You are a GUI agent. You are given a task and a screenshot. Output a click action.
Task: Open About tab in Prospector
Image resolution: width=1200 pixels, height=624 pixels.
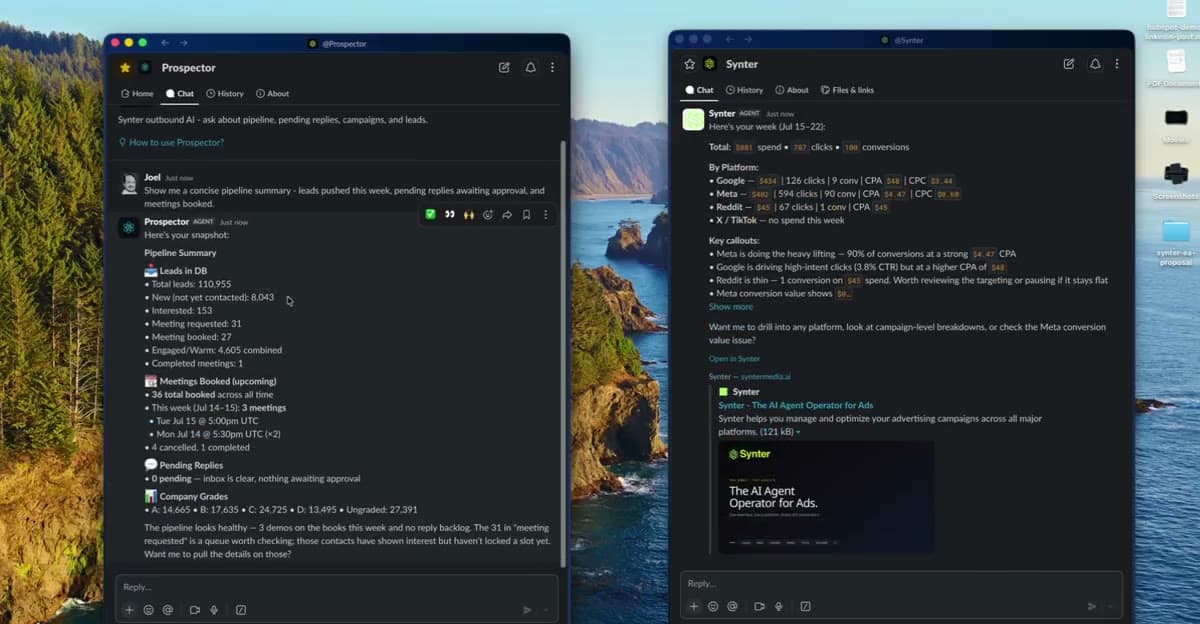[272, 94]
